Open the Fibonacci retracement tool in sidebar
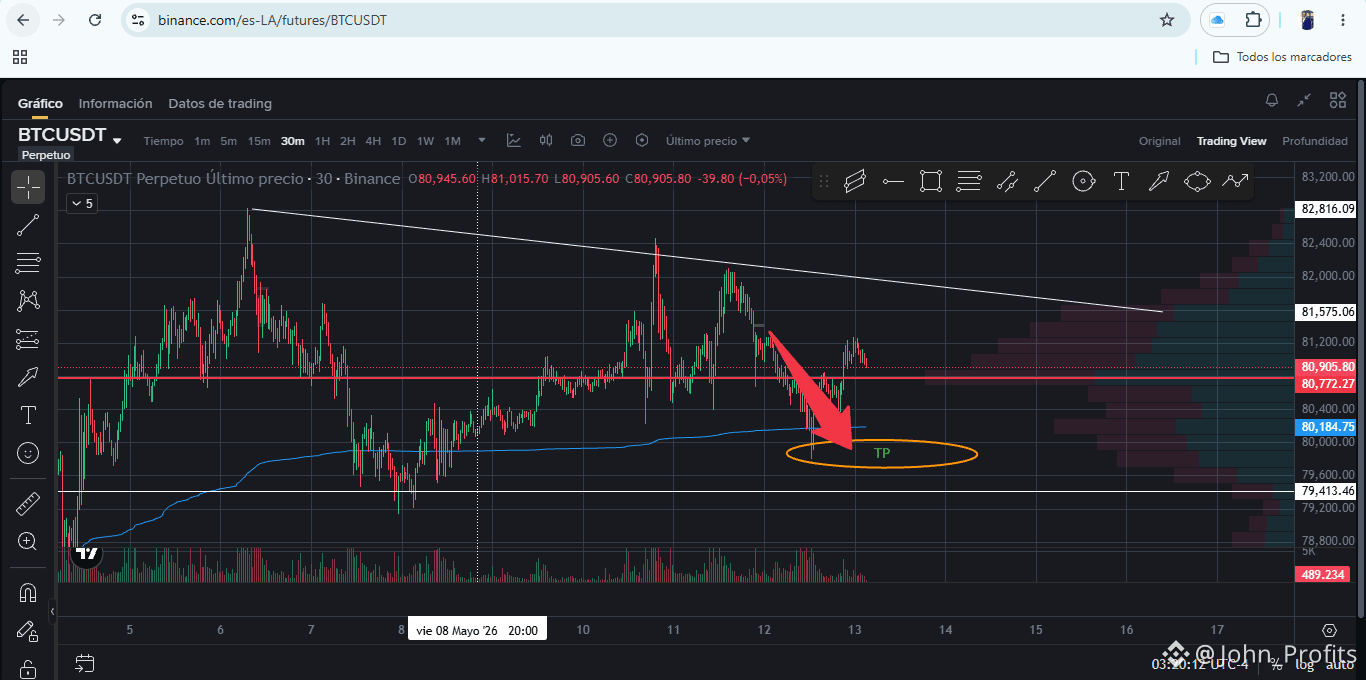 [x=28, y=263]
